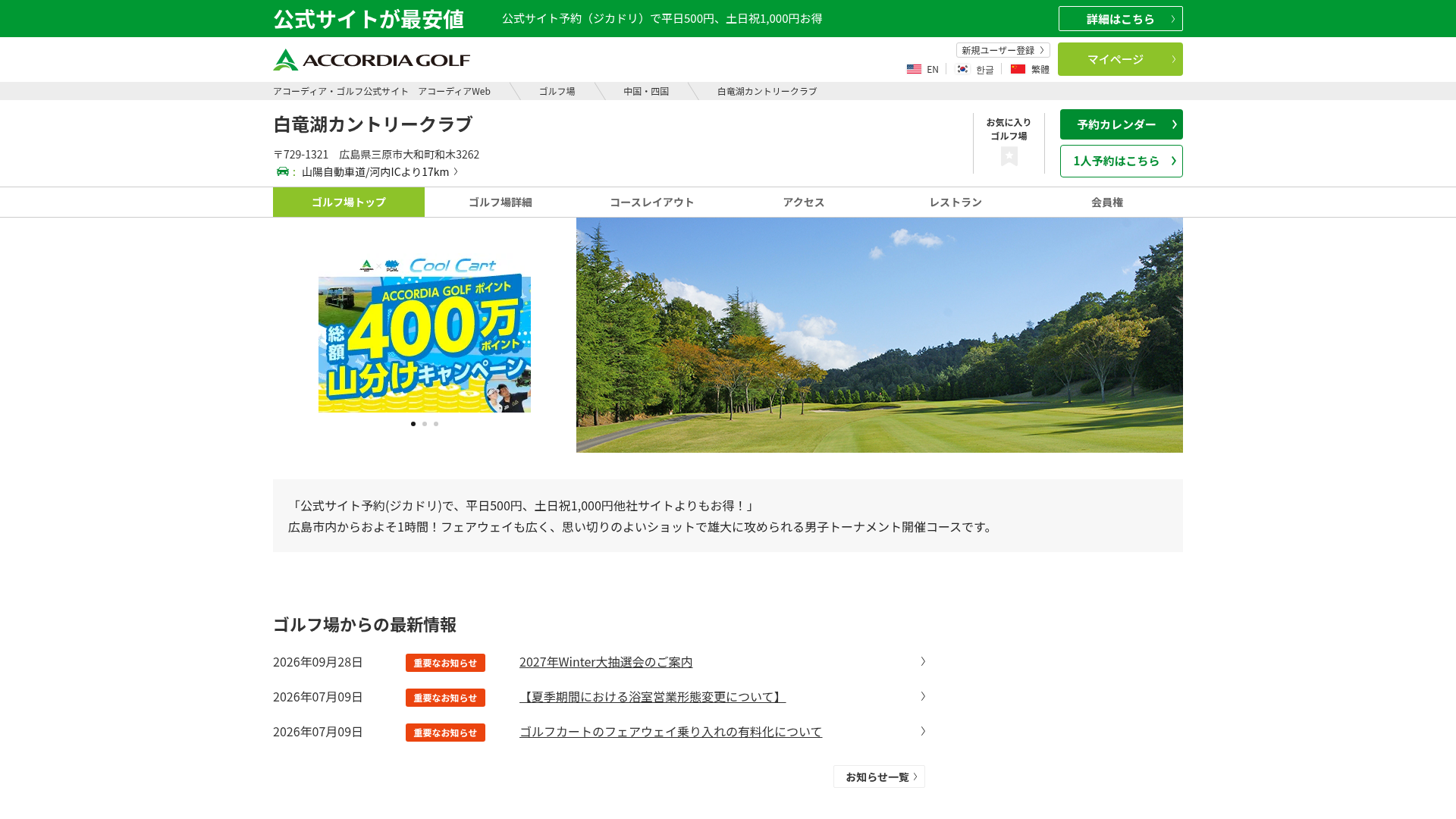The image size is (1456, 819).
Task: Click chevron on the ゴルフカート有料化 row
Action: (923, 731)
